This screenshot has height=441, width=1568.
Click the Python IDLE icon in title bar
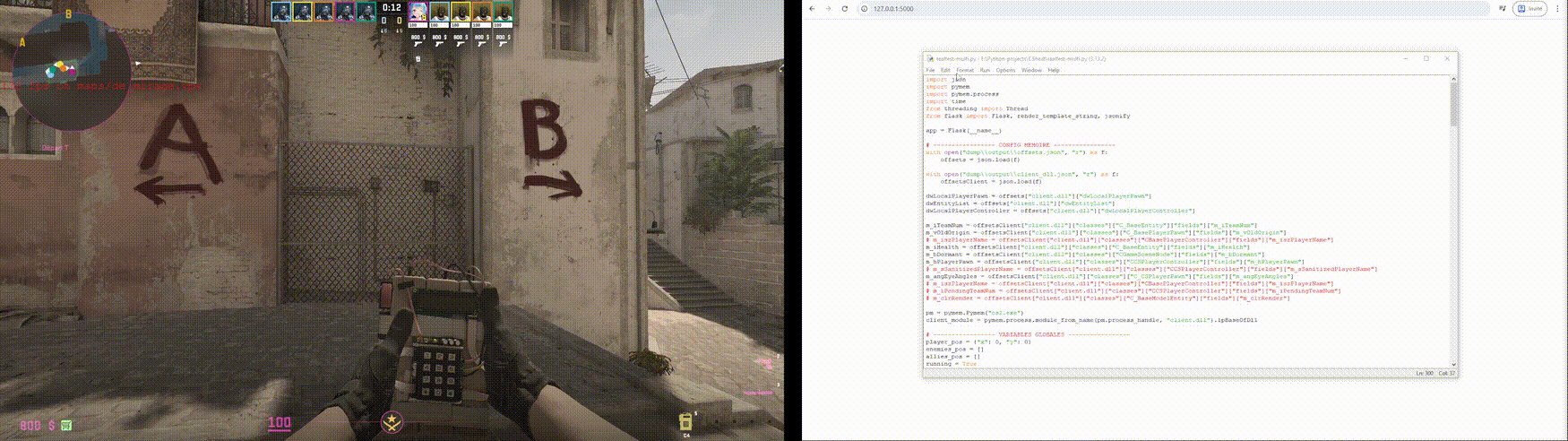point(930,59)
